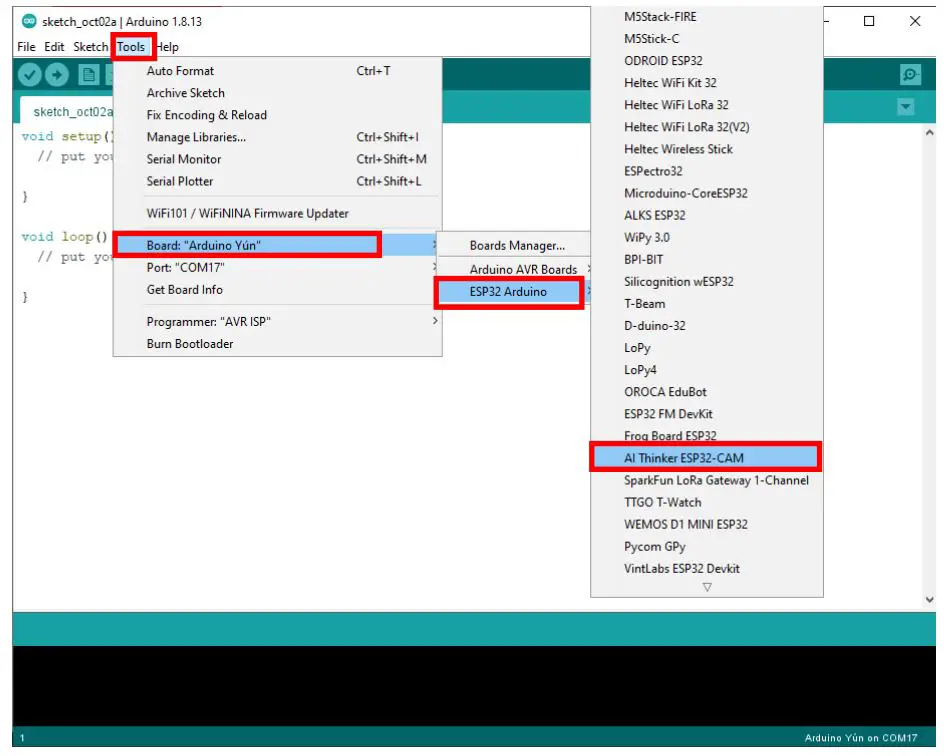Open the File menu

(x=26, y=47)
